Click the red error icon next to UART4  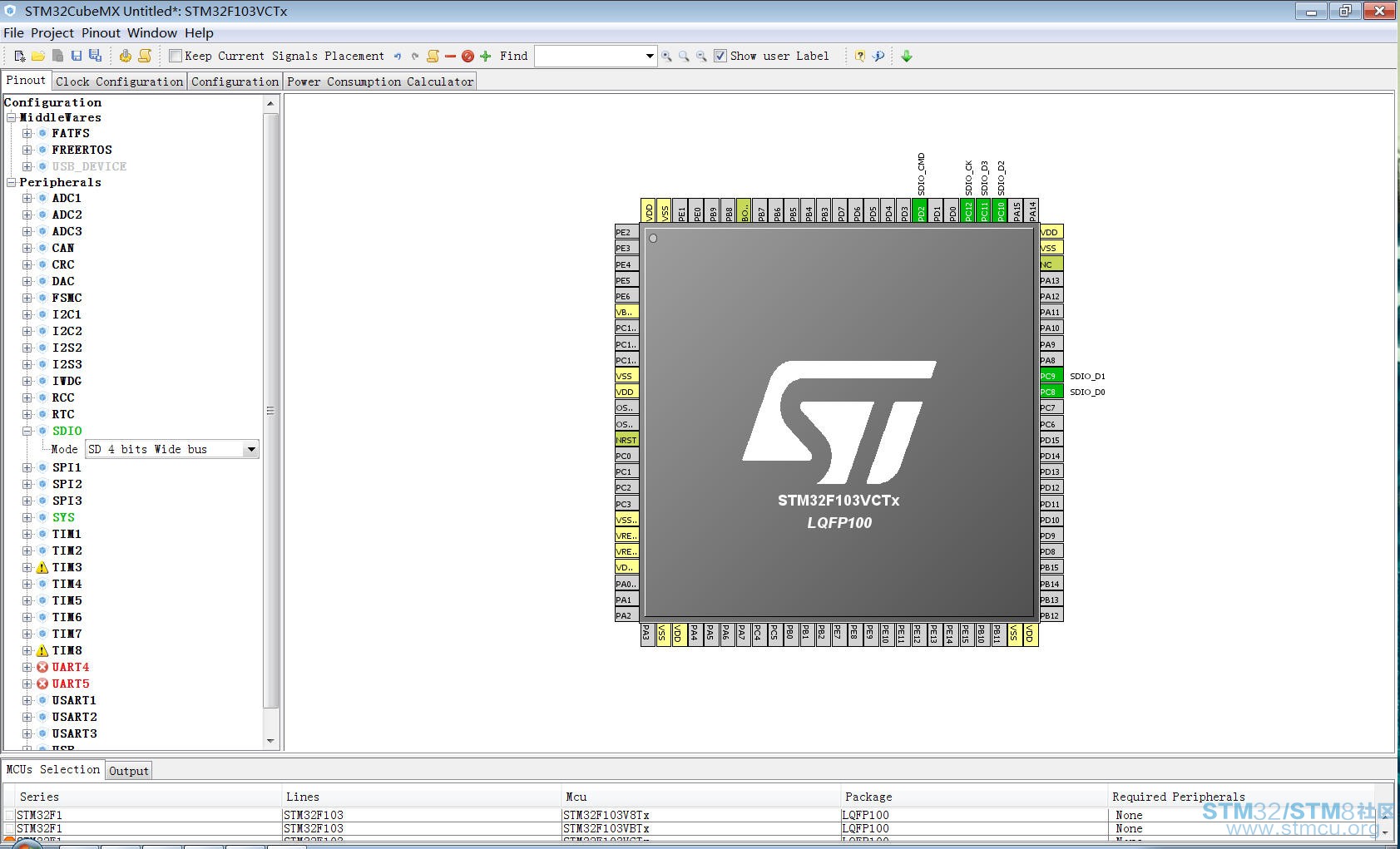pyautogui.click(x=42, y=667)
